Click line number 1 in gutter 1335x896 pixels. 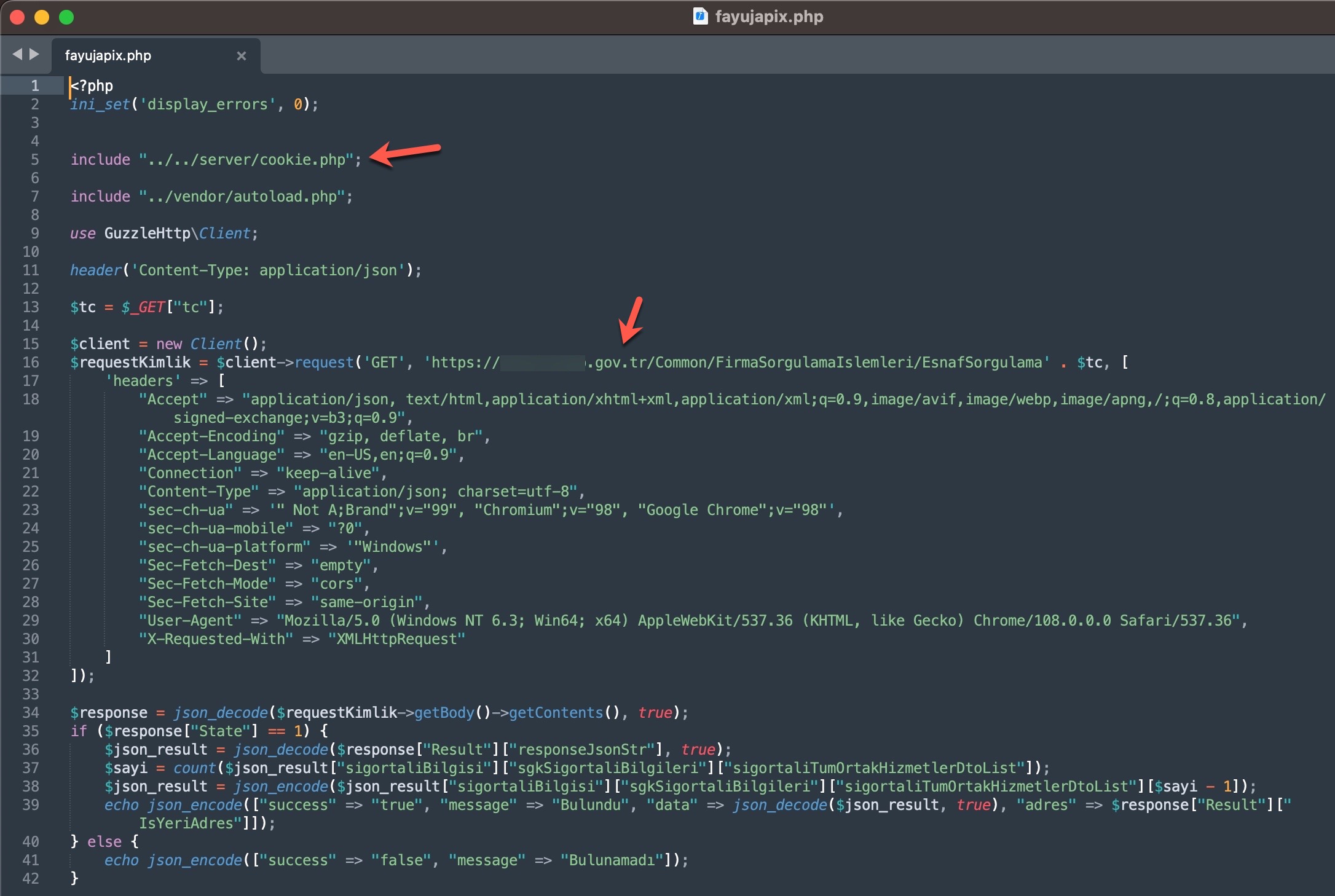coord(35,85)
